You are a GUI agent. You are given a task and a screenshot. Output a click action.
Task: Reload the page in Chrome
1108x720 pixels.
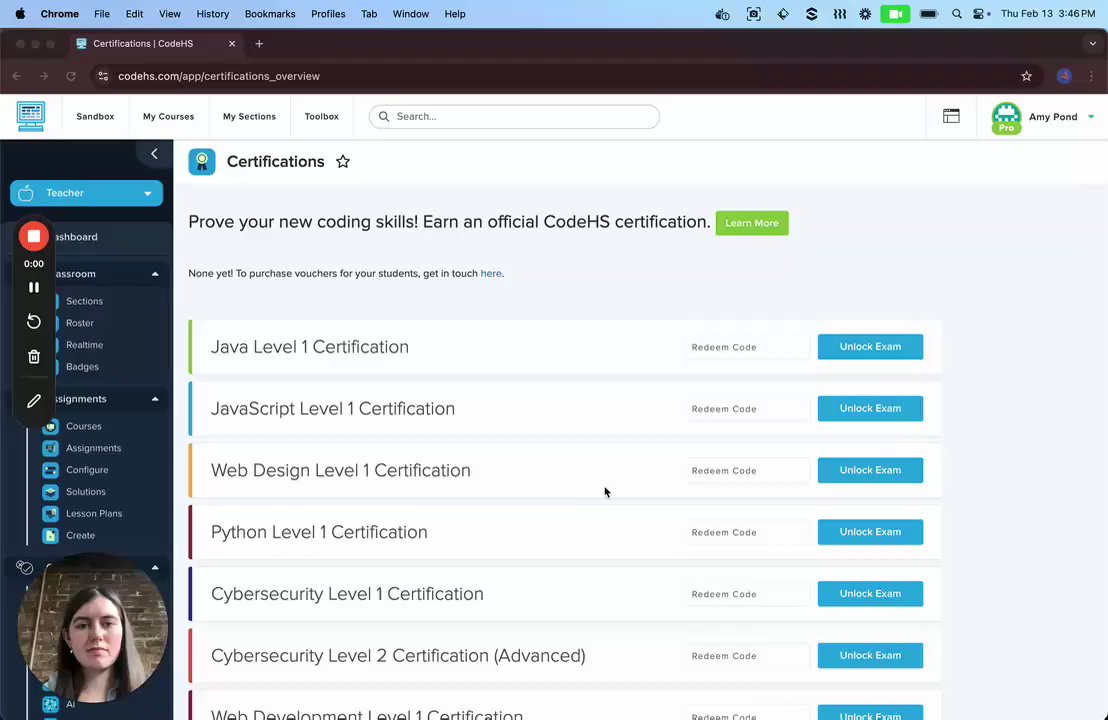tap(71, 76)
